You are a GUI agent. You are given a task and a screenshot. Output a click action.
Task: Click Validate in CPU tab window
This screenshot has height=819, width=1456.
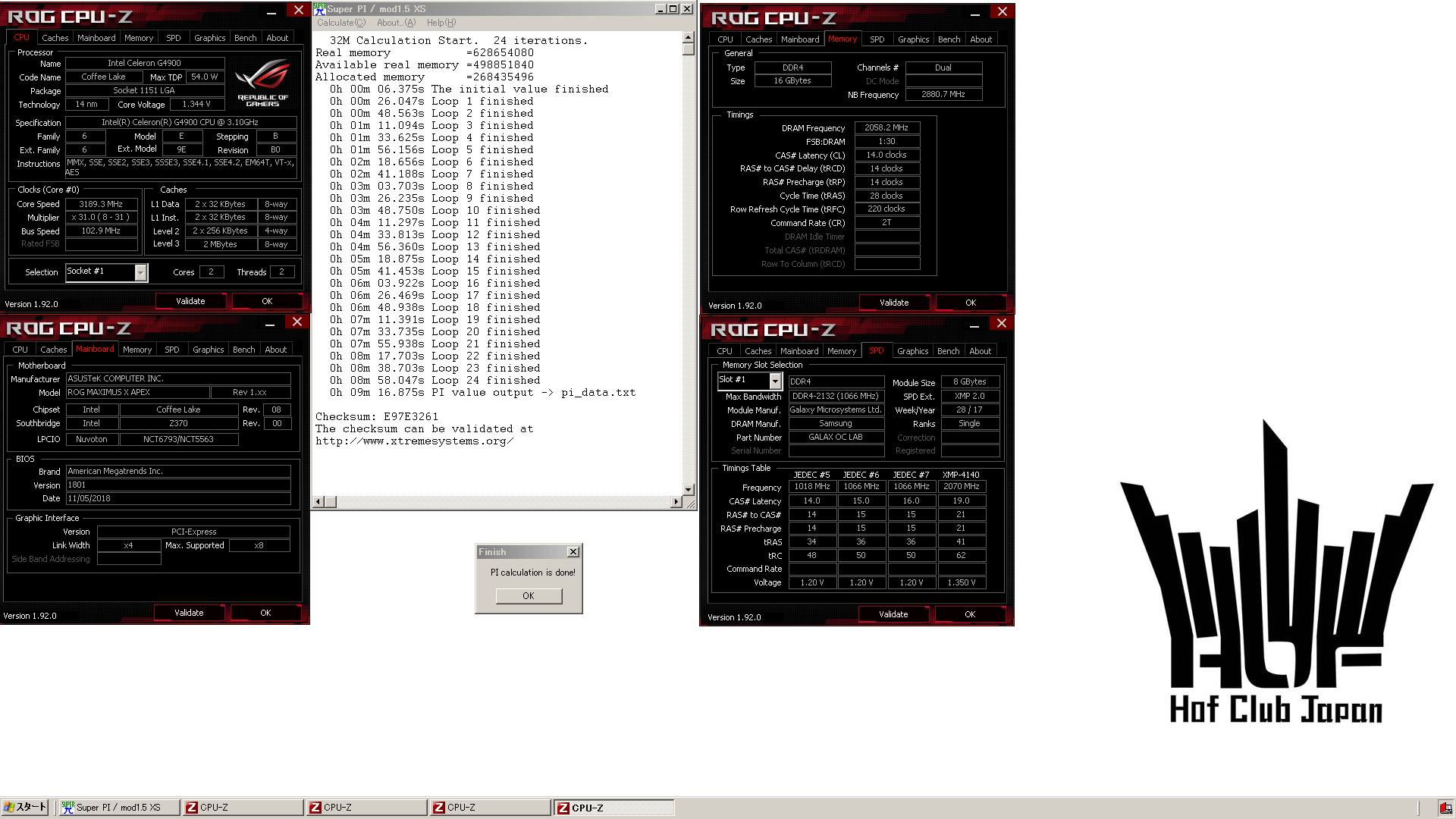coord(190,301)
